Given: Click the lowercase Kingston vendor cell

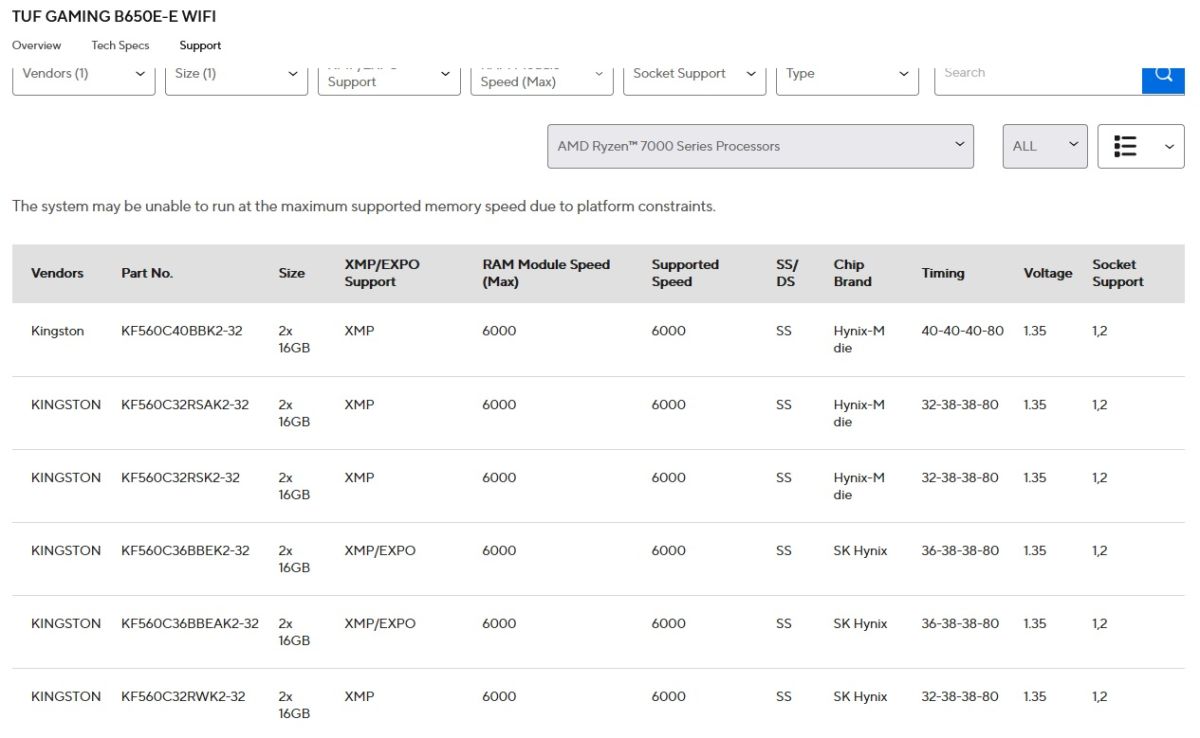Looking at the screenshot, I should [57, 331].
